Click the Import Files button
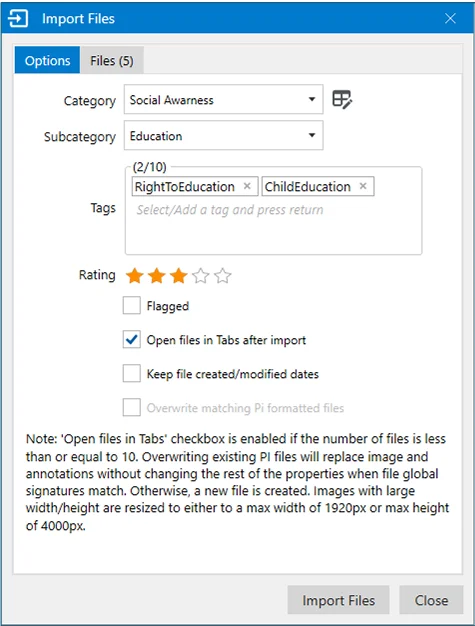The width and height of the screenshot is (475, 626). 338,600
